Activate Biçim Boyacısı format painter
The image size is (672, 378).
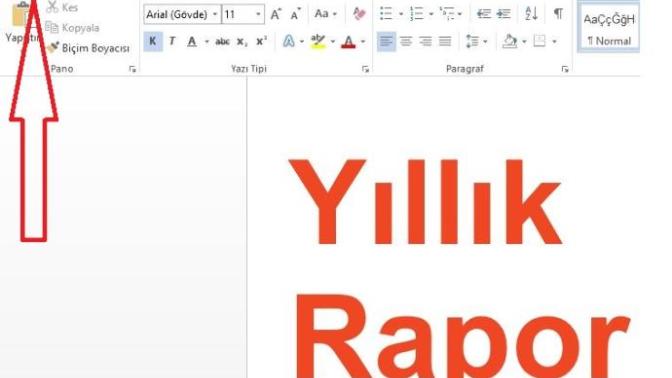(88, 48)
